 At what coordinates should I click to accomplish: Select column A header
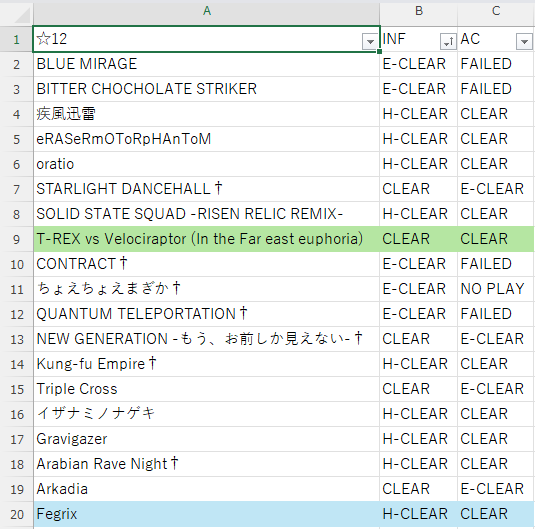(206, 11)
